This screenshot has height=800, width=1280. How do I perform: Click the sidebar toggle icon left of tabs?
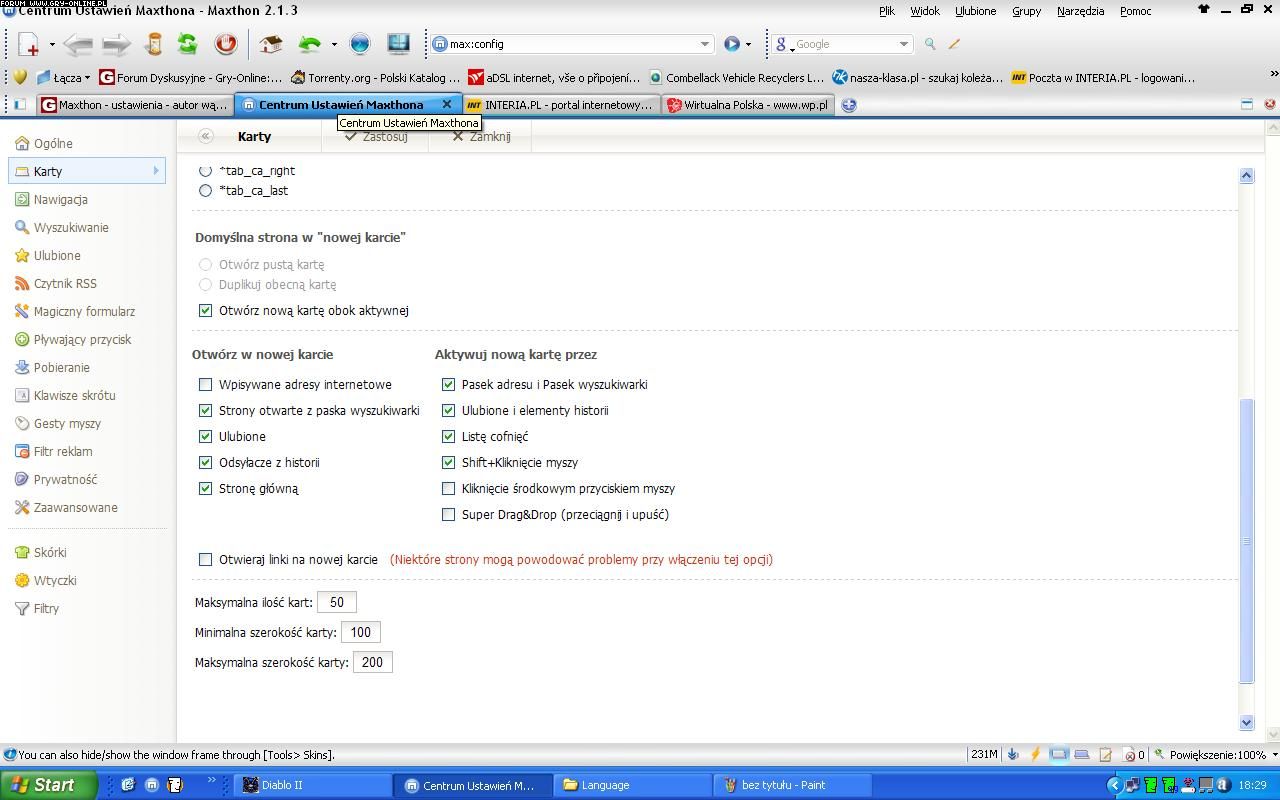[19, 104]
